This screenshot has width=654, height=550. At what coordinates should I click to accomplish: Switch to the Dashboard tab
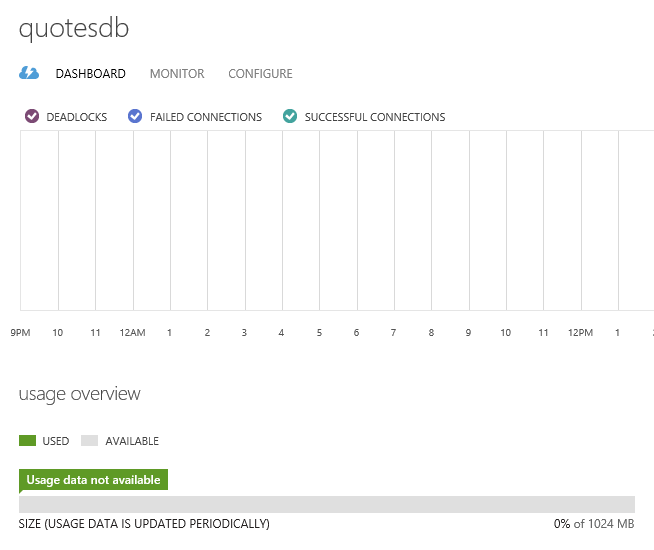(91, 73)
